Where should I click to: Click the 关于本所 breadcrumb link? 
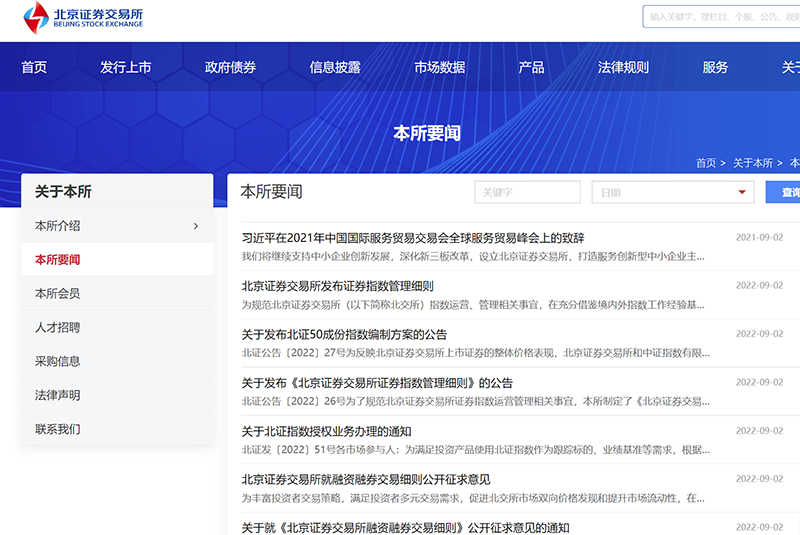(753, 163)
